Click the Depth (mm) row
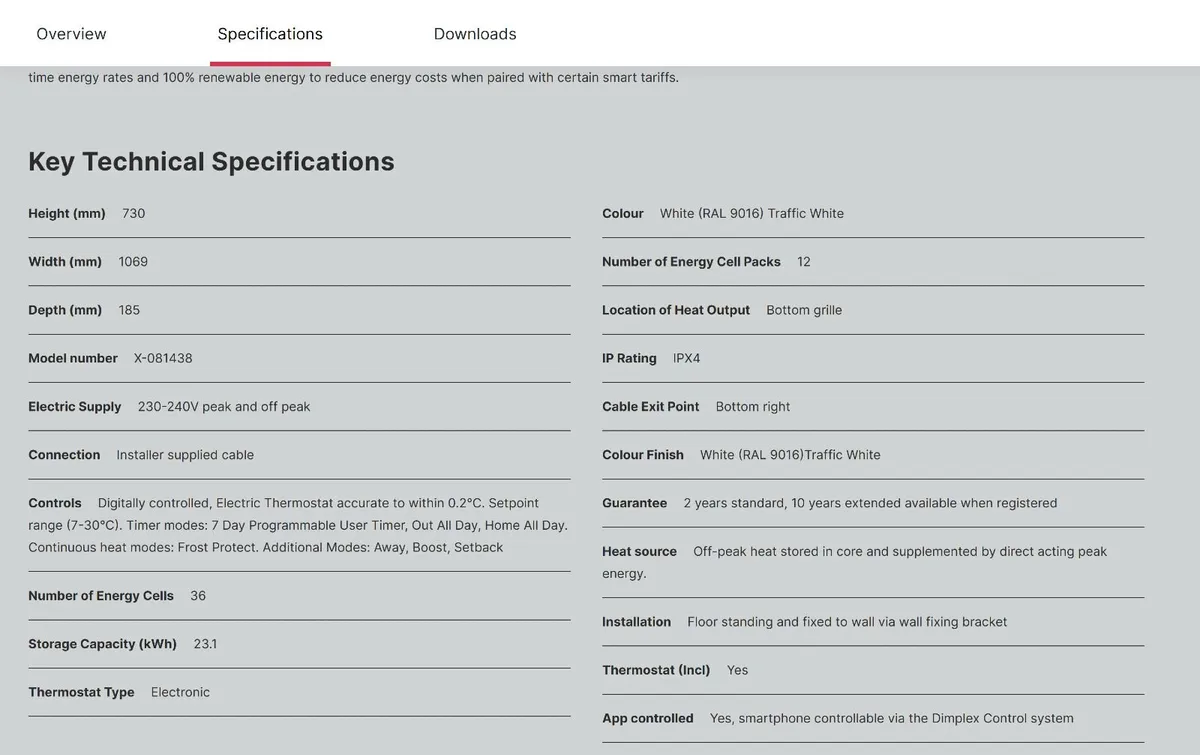The height and width of the screenshot is (755, 1200). [x=299, y=310]
